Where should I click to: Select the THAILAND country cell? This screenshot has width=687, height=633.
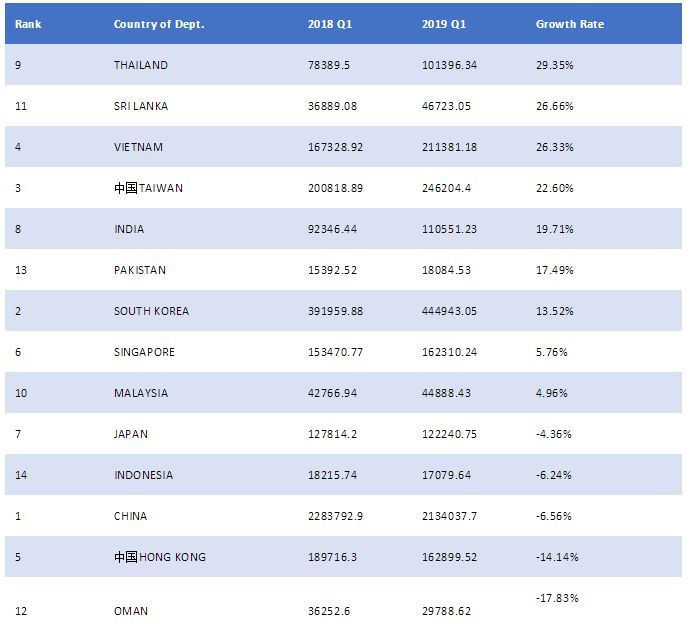141,65
